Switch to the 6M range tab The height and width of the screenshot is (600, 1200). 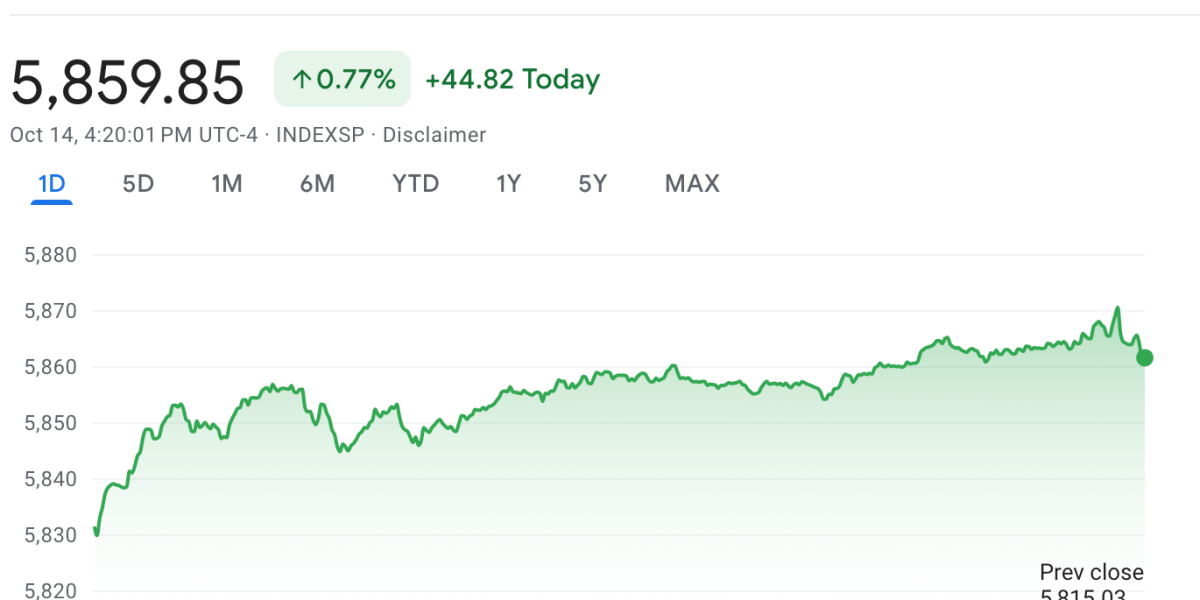tap(317, 184)
